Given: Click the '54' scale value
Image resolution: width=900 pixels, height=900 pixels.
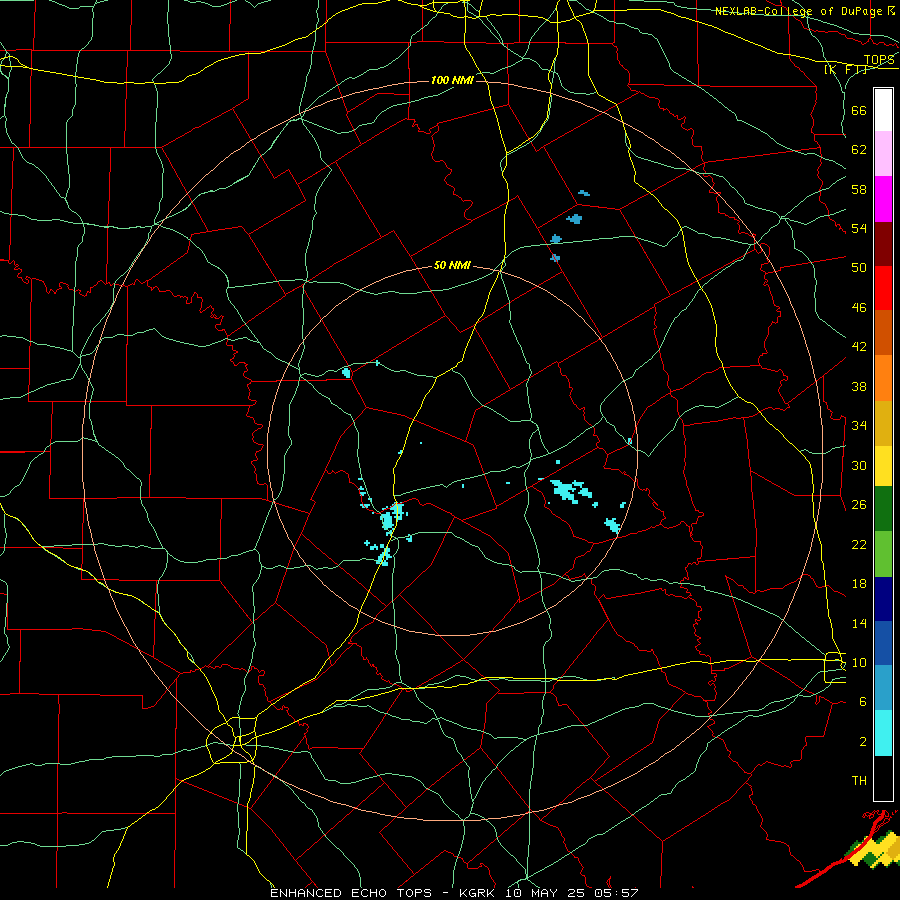Looking at the screenshot, I should 859,229.
